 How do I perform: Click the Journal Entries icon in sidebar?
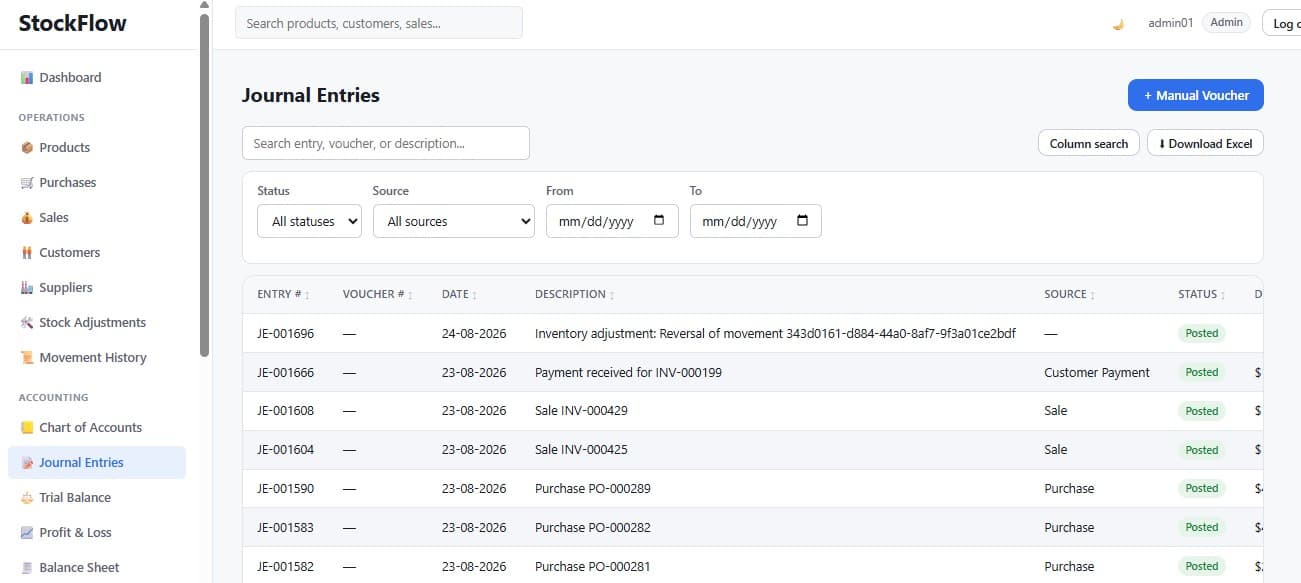tap(27, 463)
